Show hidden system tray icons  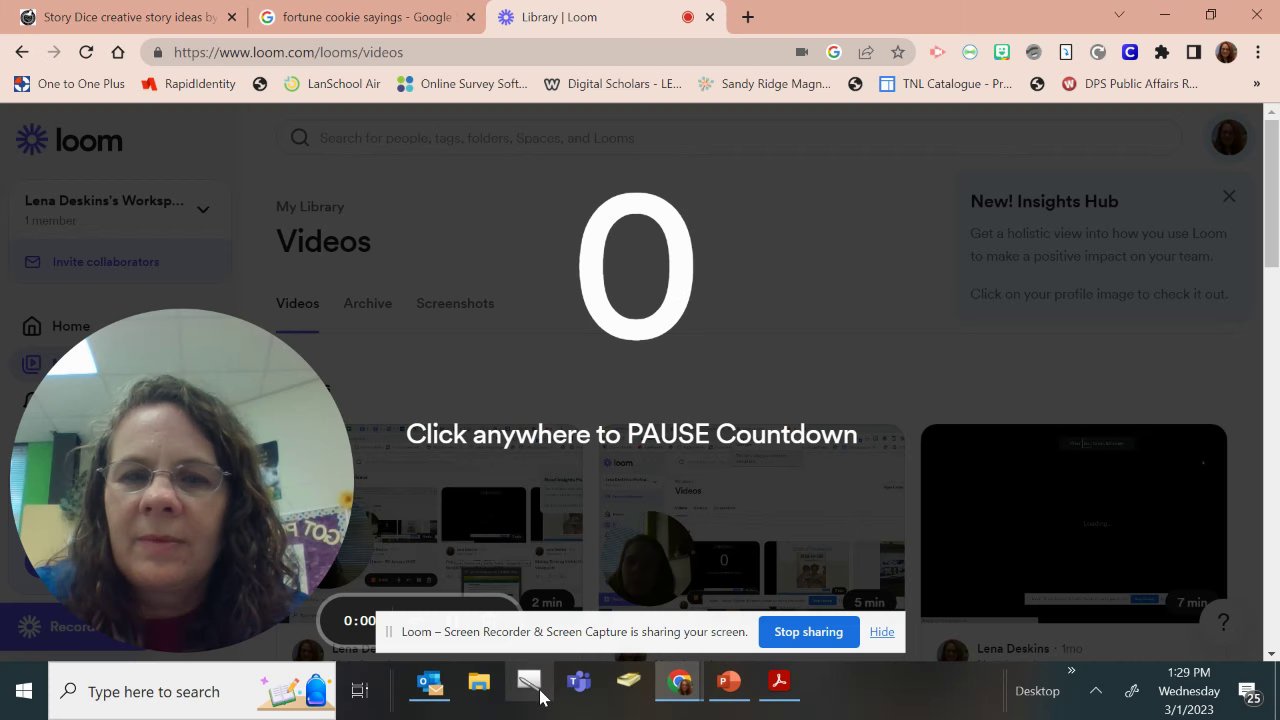tap(1095, 691)
